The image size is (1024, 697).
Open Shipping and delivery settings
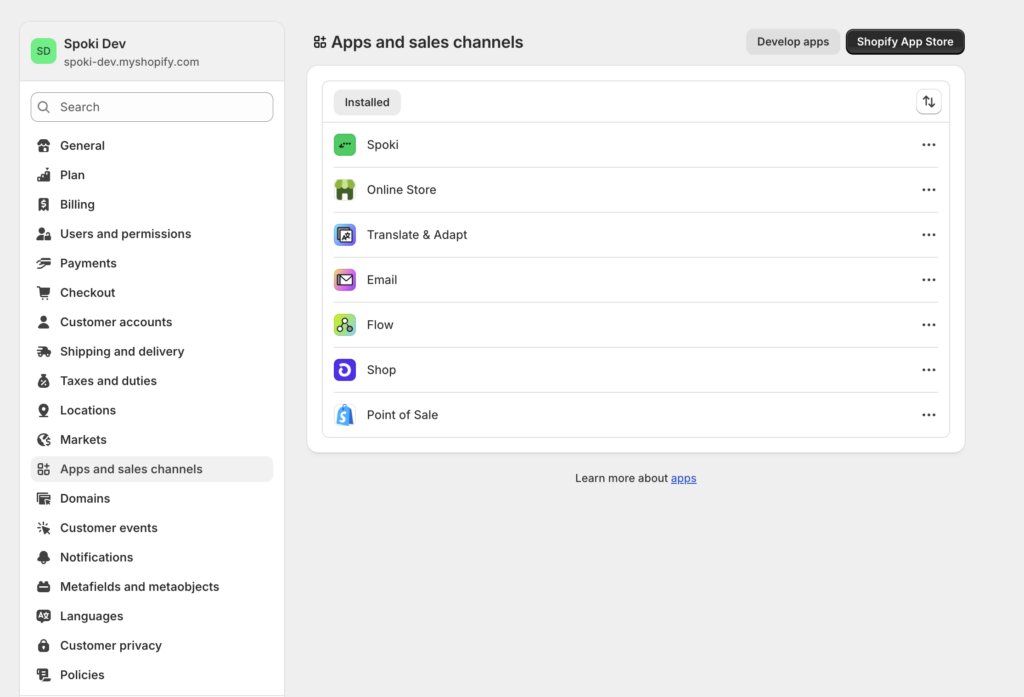(122, 351)
